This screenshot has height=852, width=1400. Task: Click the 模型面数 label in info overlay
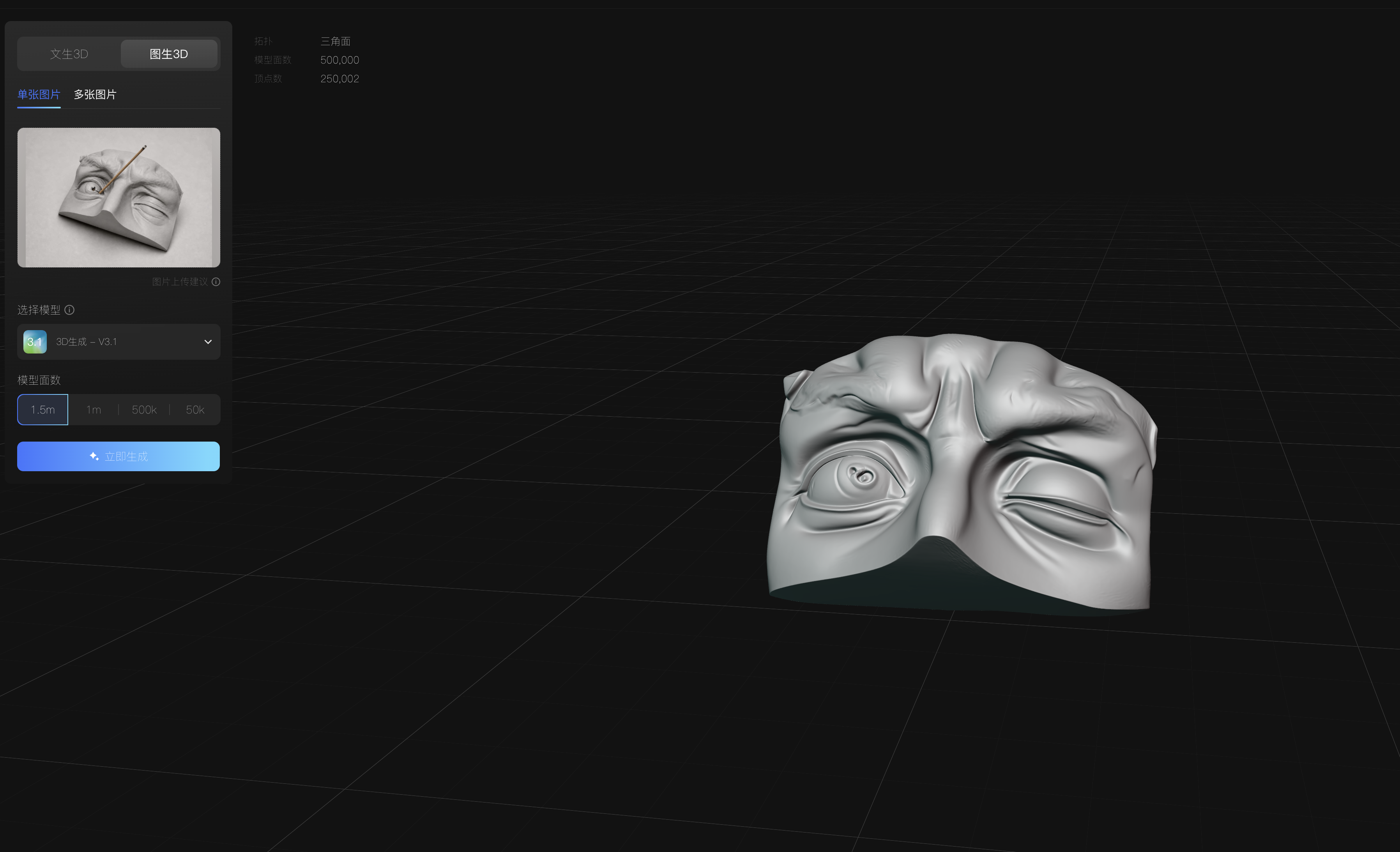tap(272, 60)
